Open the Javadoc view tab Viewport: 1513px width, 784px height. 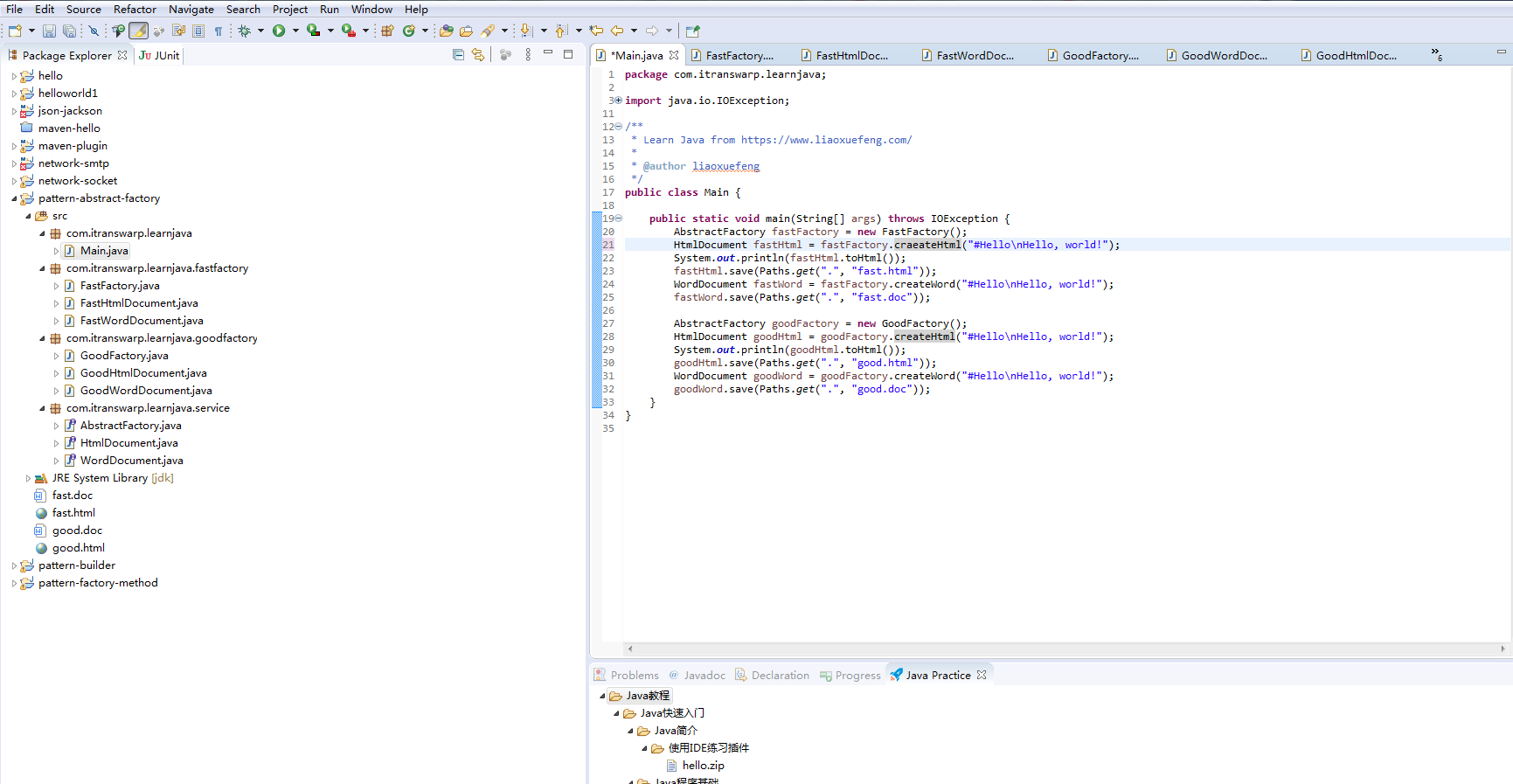click(697, 675)
